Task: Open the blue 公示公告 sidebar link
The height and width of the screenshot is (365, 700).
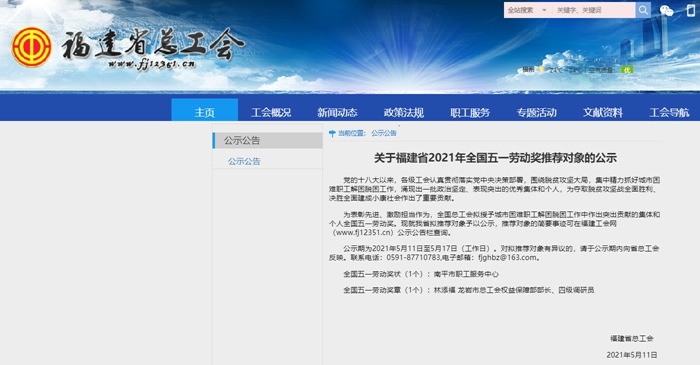Action: pos(244,162)
